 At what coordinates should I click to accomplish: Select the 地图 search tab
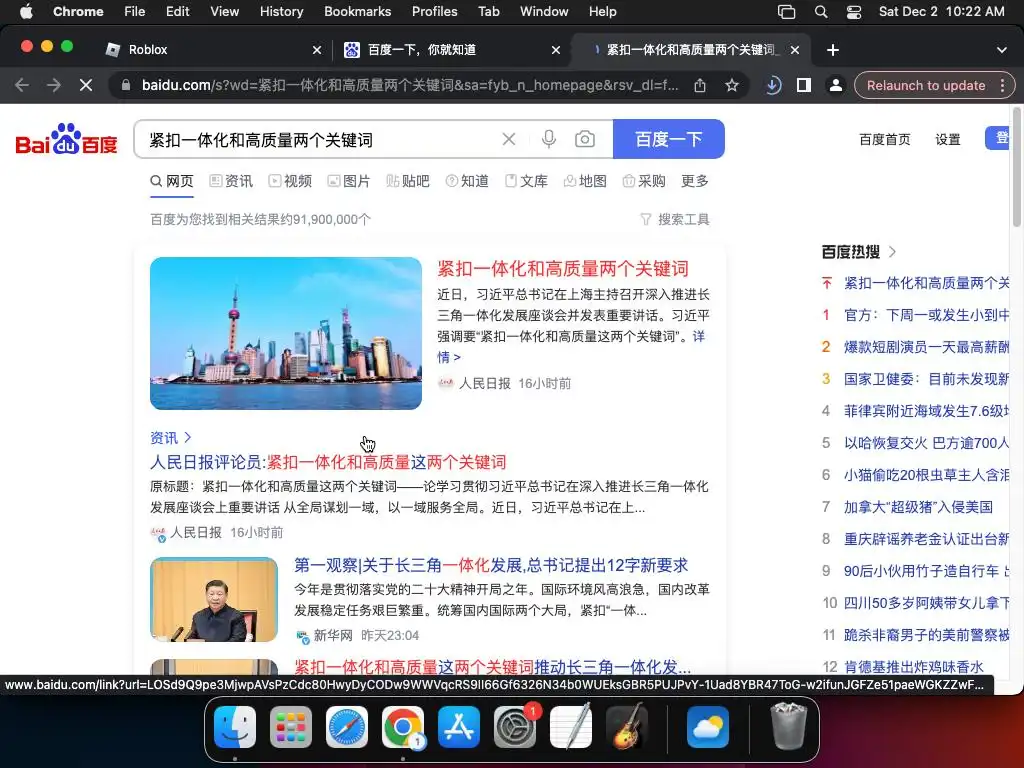coord(585,181)
